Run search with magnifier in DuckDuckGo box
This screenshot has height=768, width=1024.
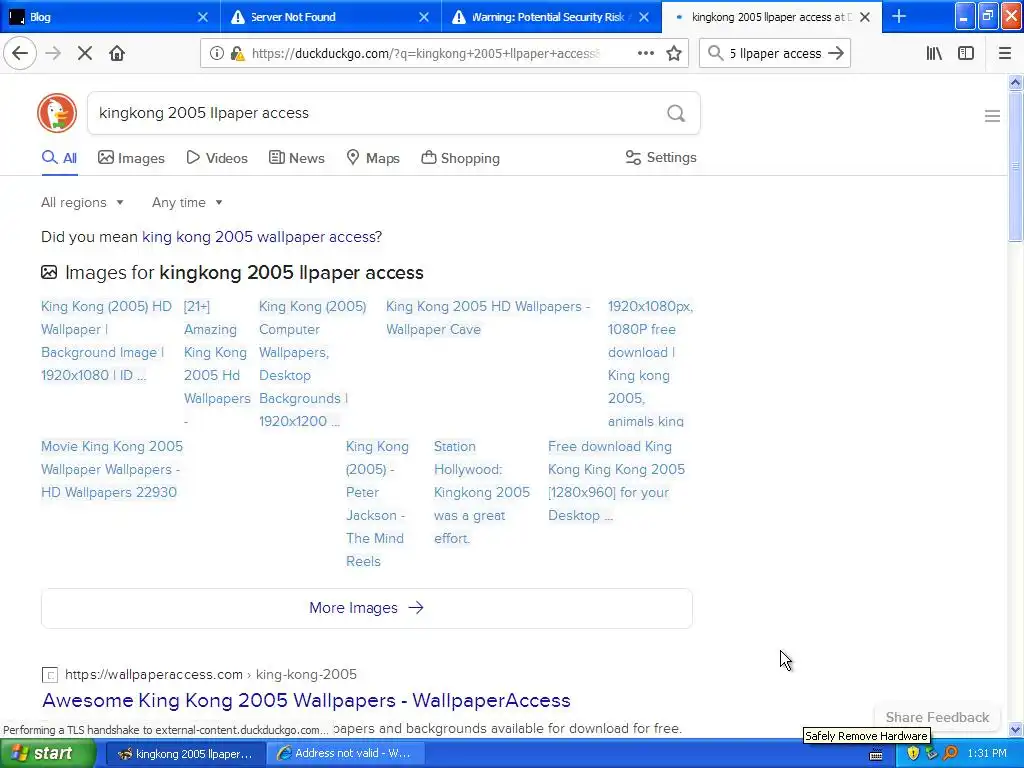coord(676,113)
